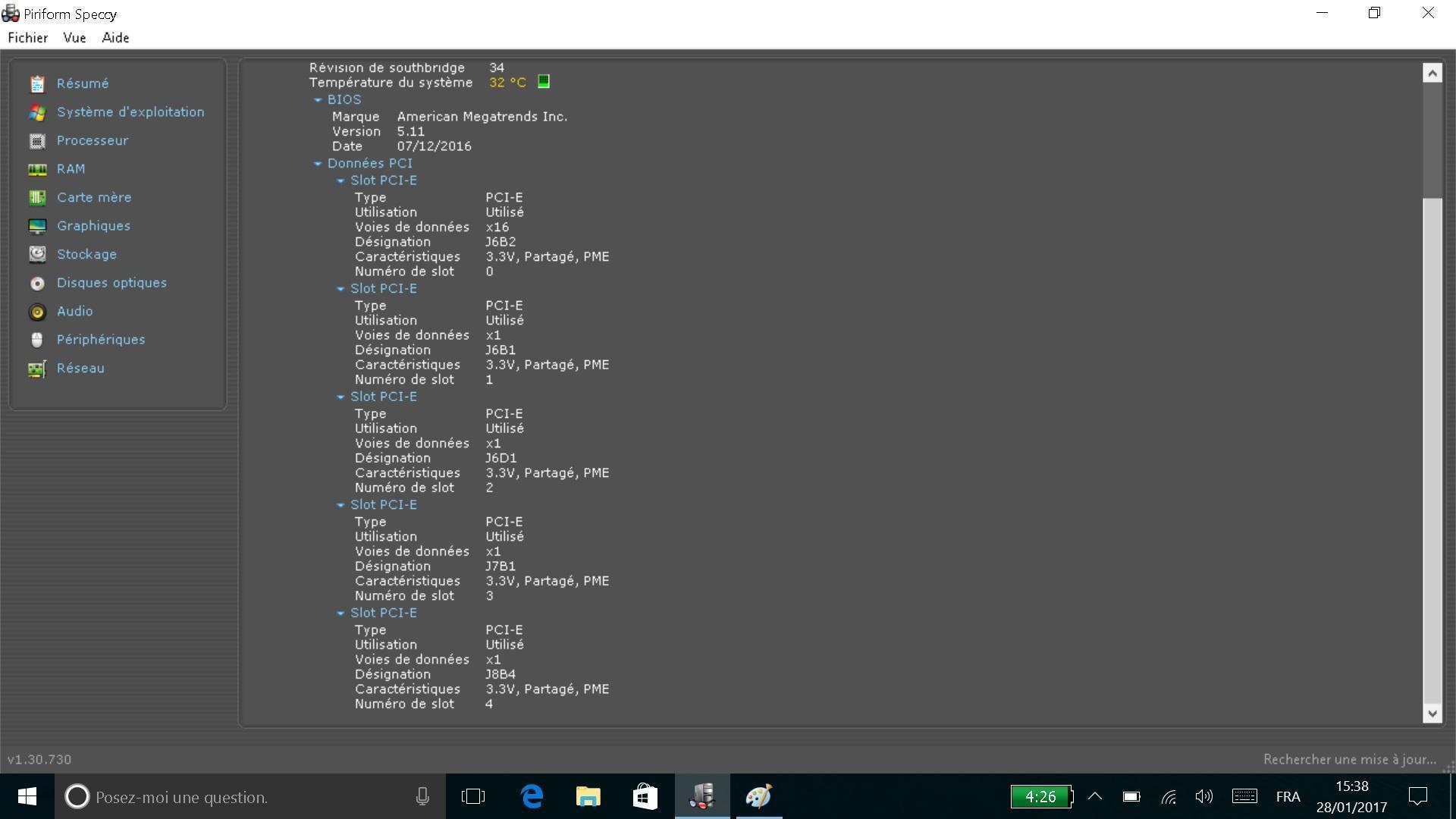Screen dimensions: 1456x819
Task: Go to the Résumé section
Action: coord(83,83)
